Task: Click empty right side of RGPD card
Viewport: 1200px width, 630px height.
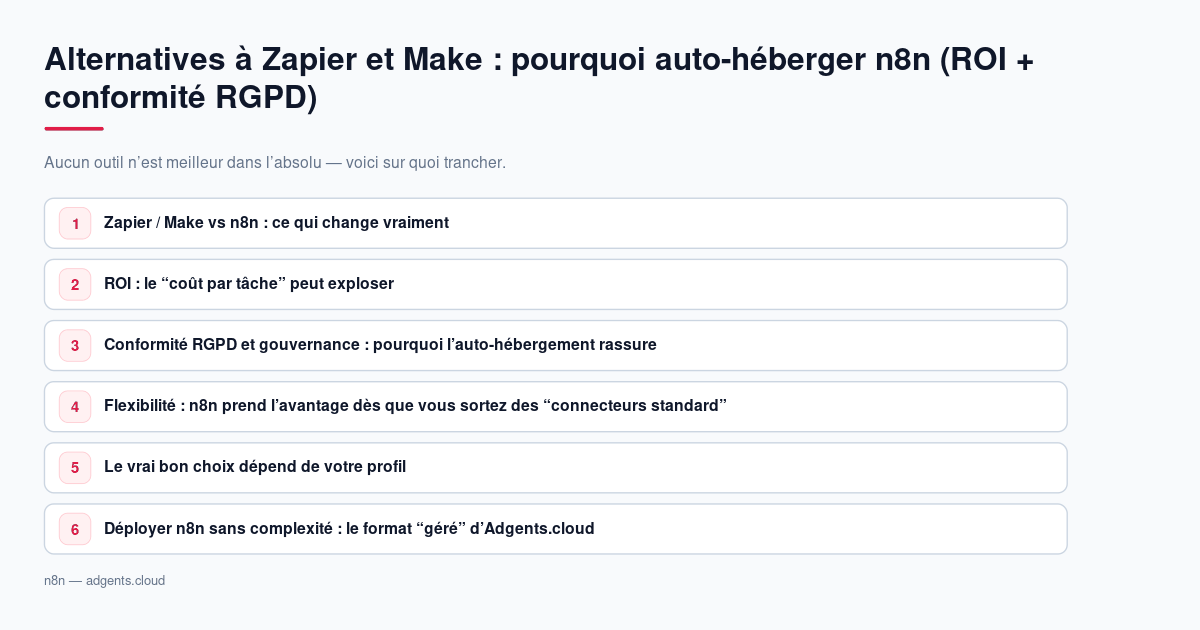Action: pos(860,345)
